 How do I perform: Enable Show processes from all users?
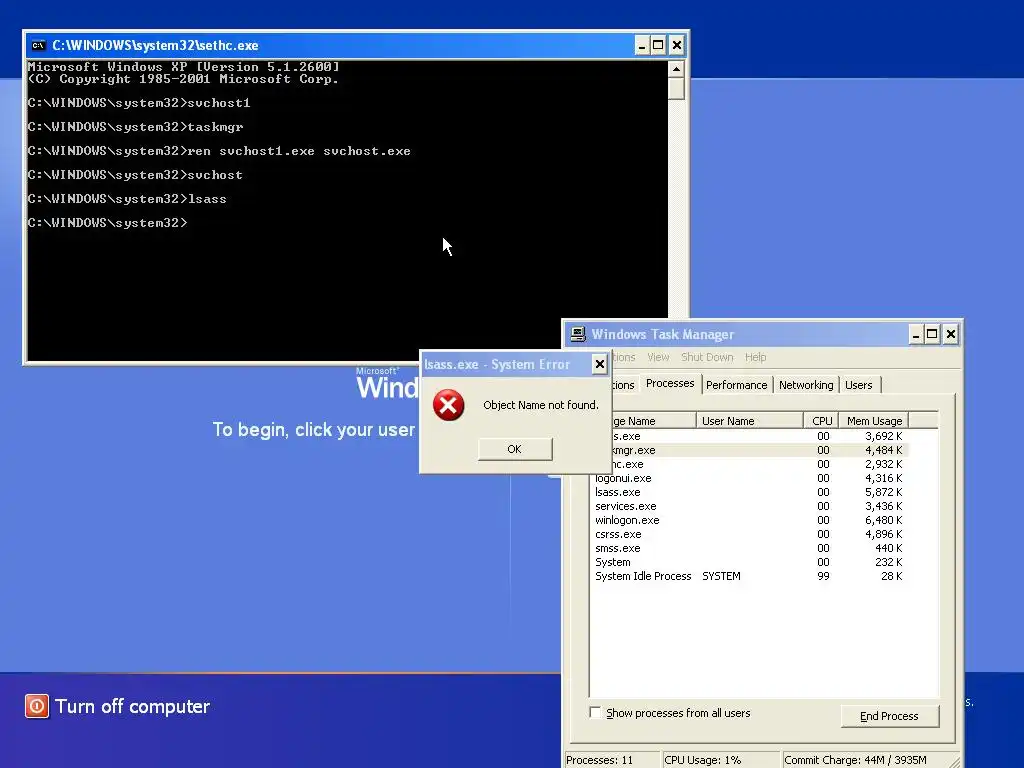[595, 712]
